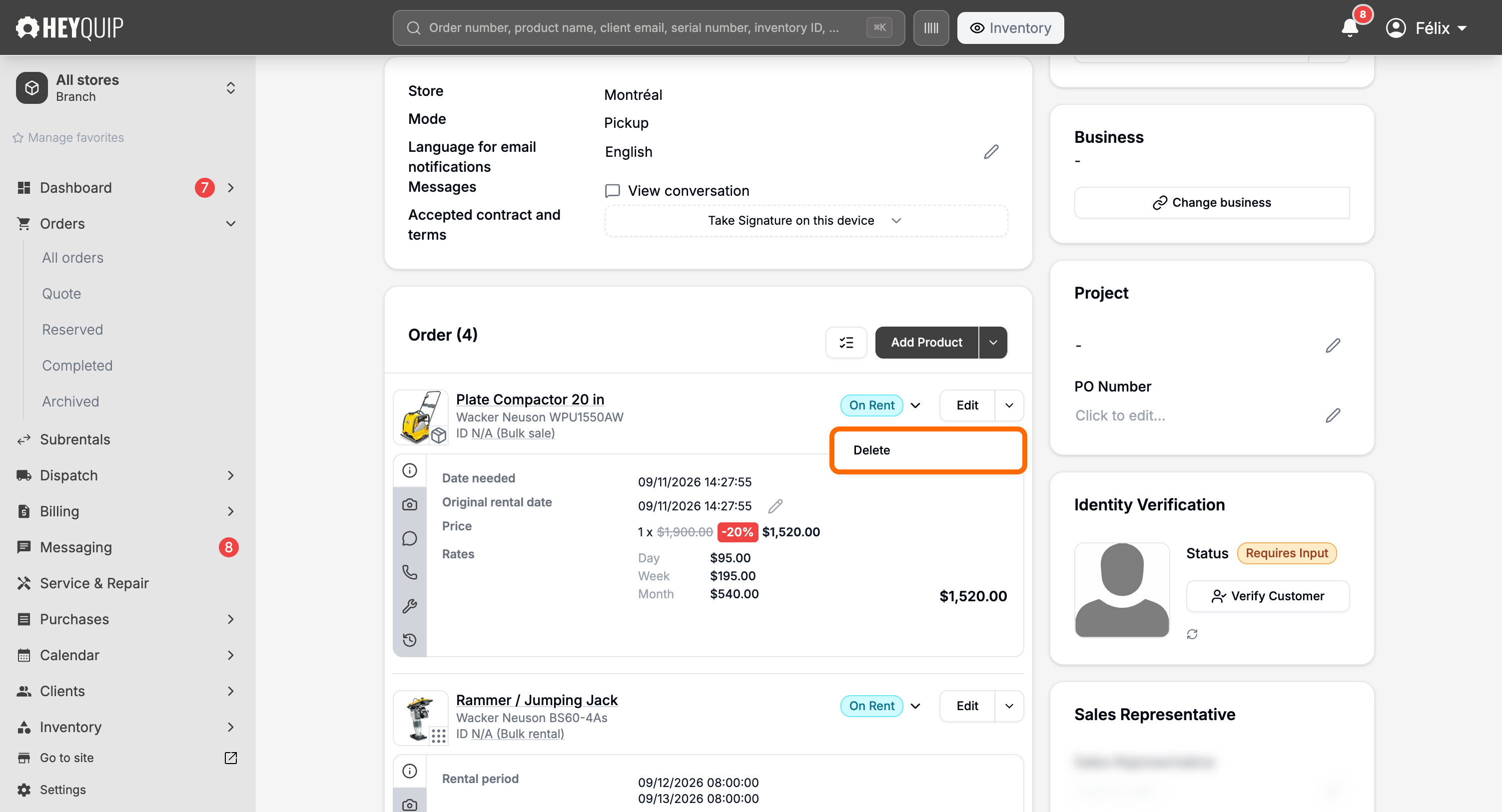Image resolution: width=1502 pixels, height=812 pixels.
Task: Click the Edit button for Rammer
Action: 967,706
